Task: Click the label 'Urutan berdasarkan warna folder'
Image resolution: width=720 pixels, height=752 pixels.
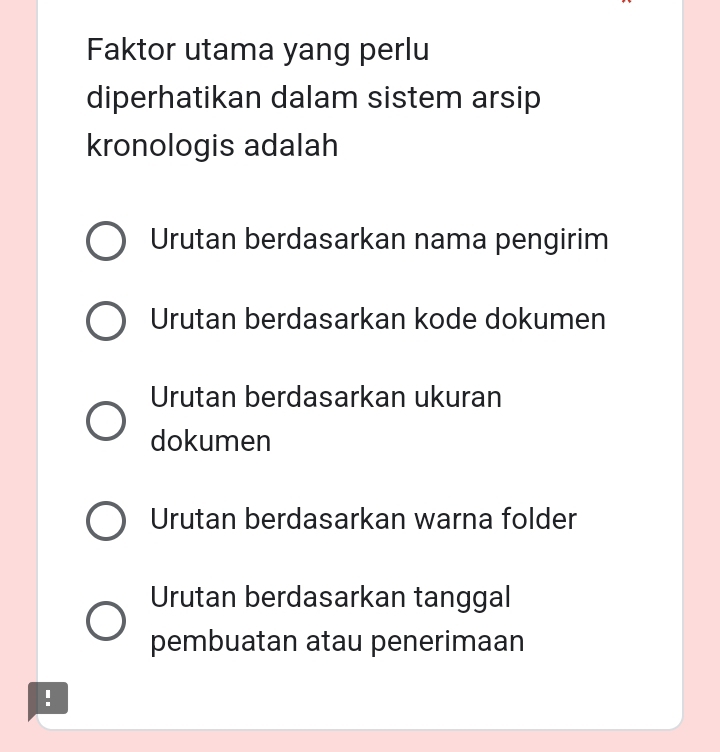Action: [x=363, y=520]
